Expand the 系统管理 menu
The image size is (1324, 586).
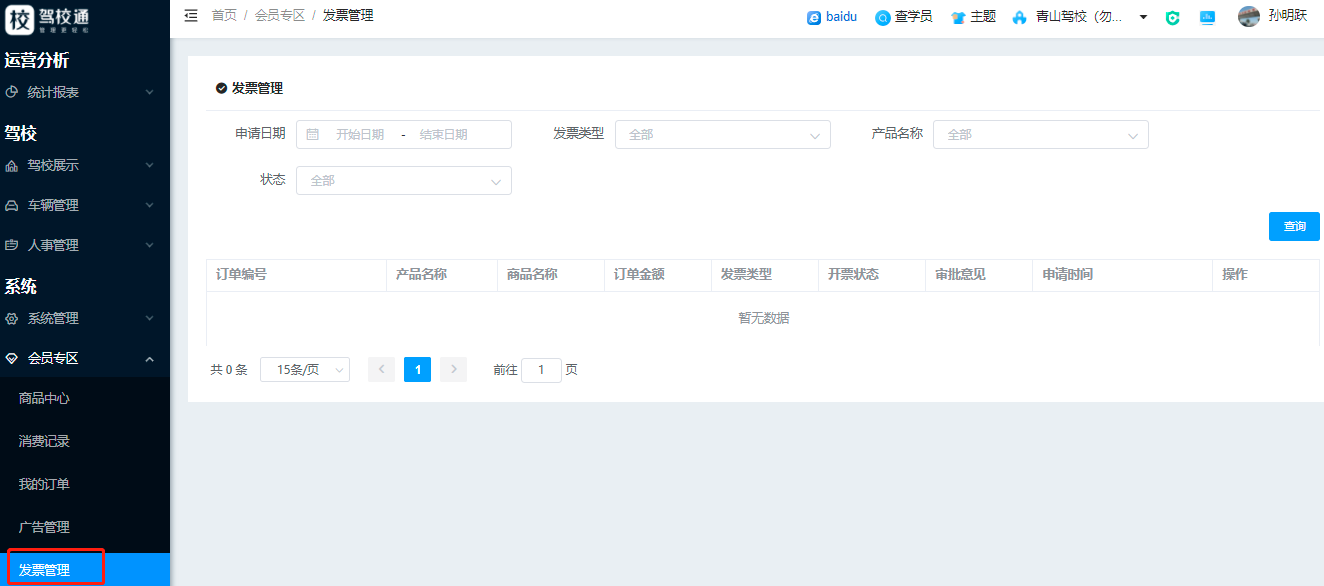click(85, 318)
